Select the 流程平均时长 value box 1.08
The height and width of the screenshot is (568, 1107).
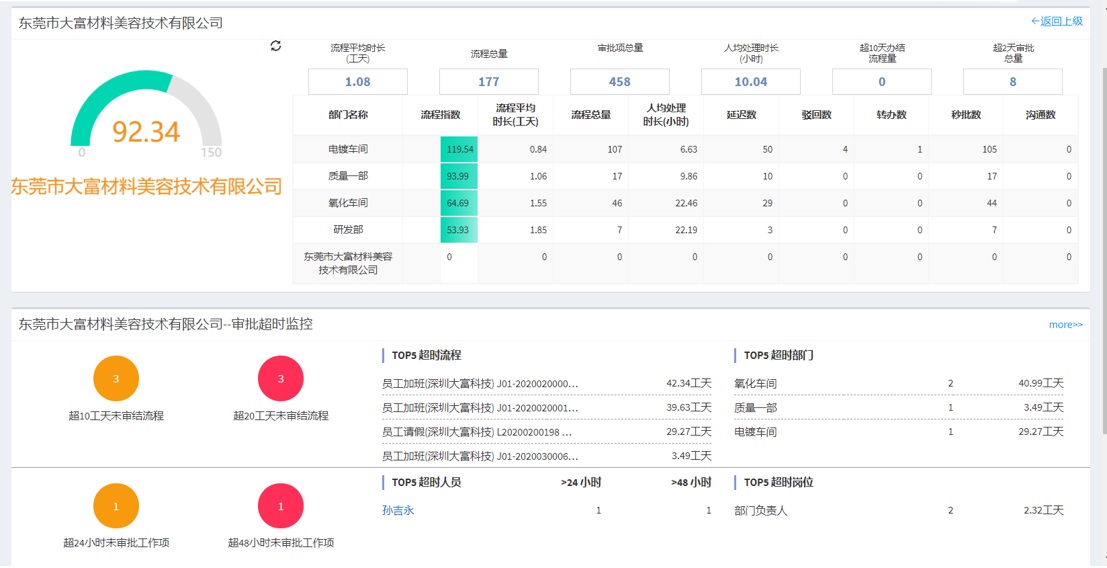point(357,82)
